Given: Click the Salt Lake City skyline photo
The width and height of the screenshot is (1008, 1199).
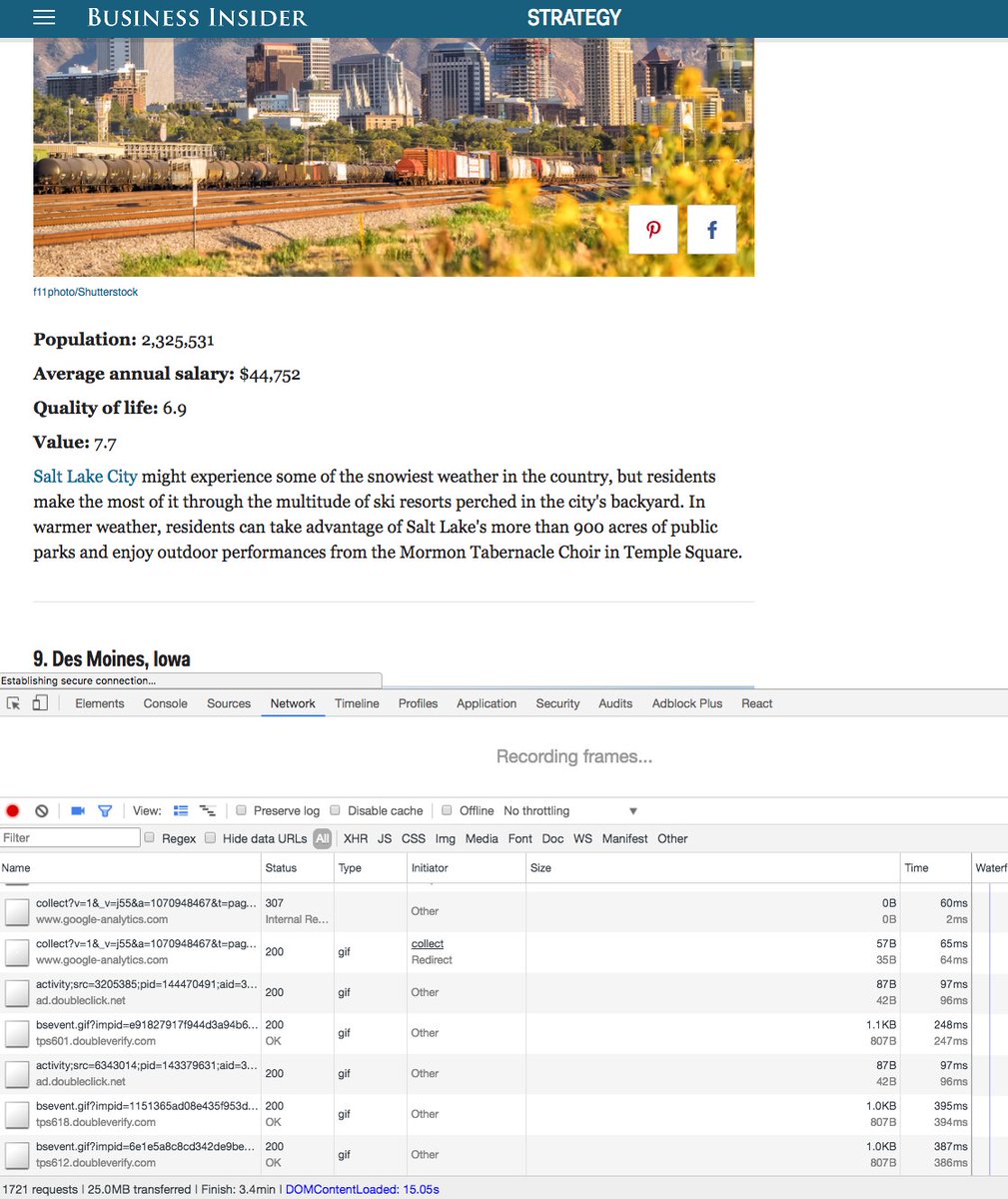Looking at the screenshot, I should pyautogui.click(x=394, y=157).
